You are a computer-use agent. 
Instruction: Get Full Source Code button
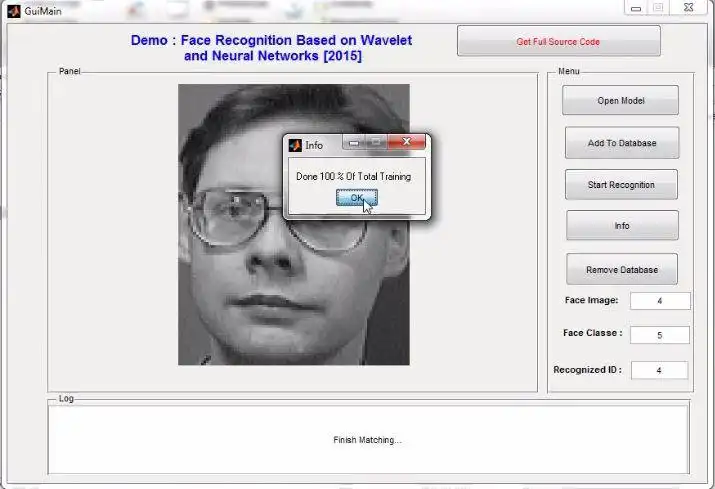point(559,42)
